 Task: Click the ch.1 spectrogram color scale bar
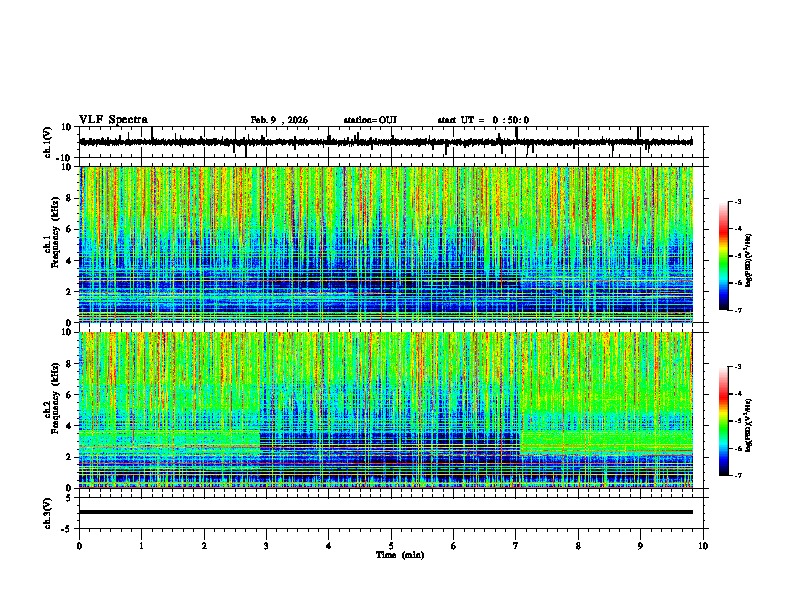tap(724, 256)
